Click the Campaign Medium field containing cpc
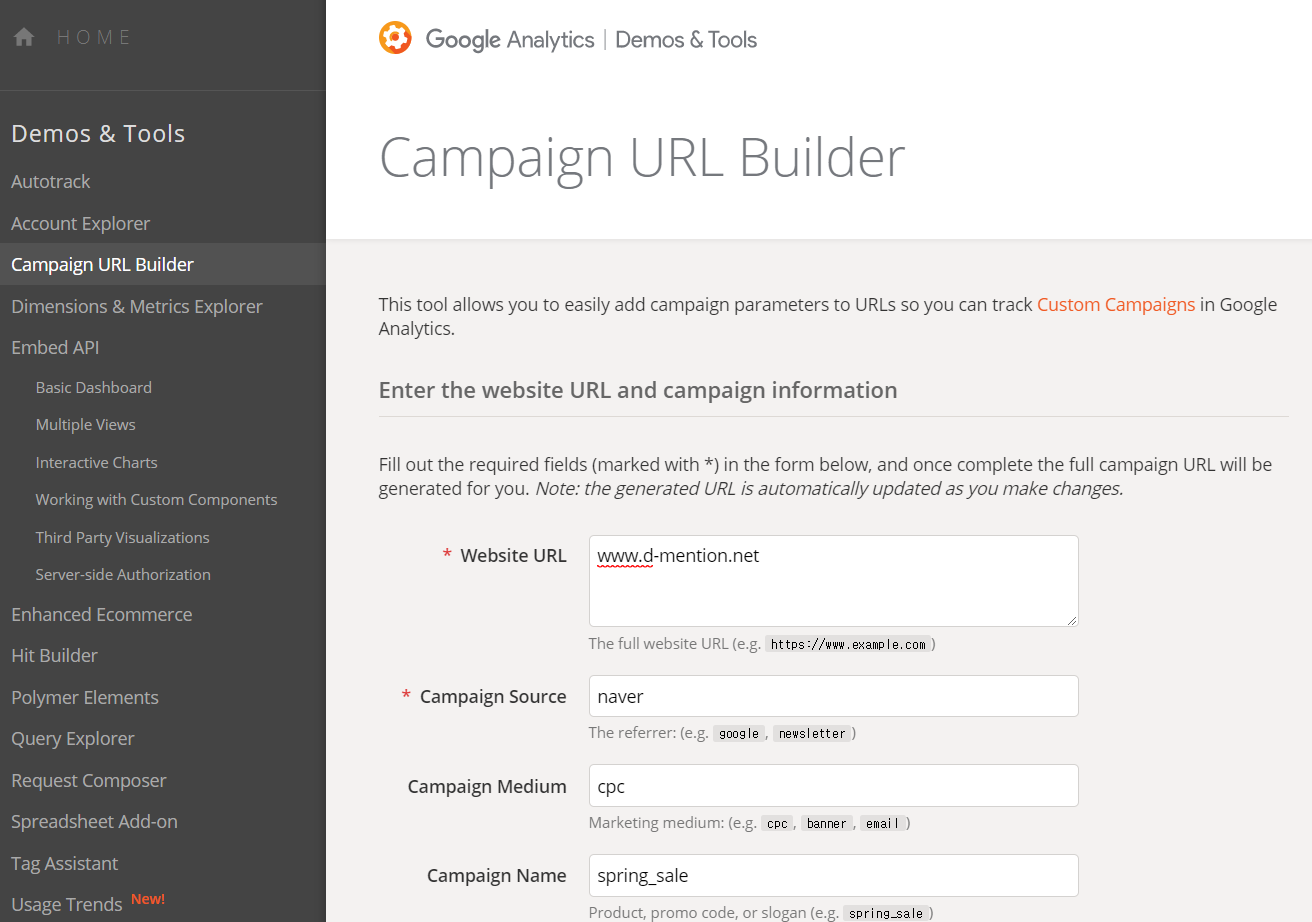 (x=834, y=785)
